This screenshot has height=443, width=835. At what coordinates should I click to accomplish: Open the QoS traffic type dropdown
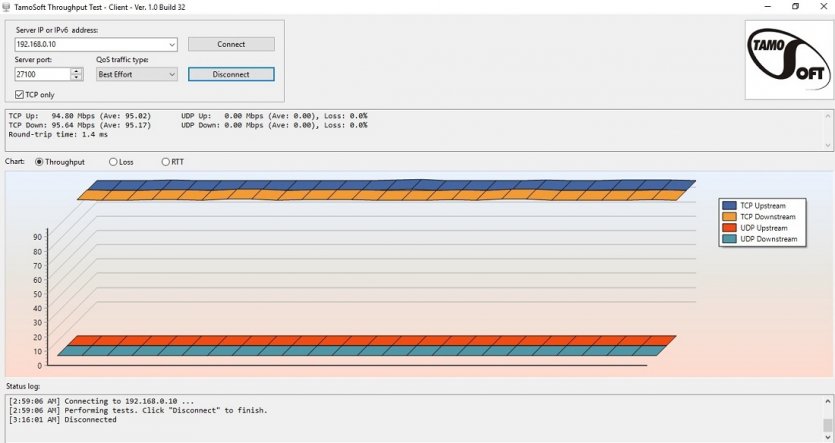[172, 74]
